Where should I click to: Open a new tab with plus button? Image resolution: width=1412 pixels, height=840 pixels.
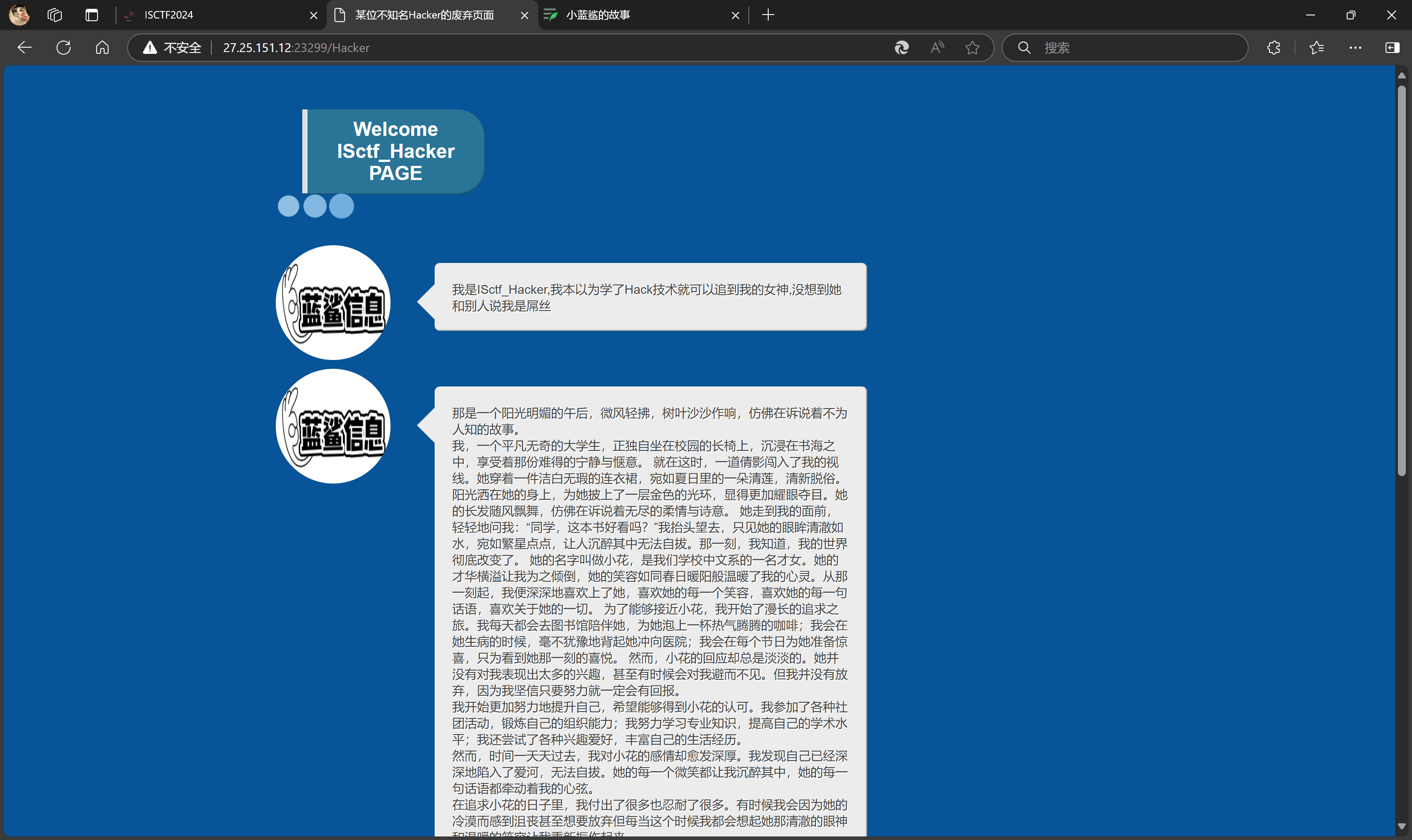click(x=768, y=15)
